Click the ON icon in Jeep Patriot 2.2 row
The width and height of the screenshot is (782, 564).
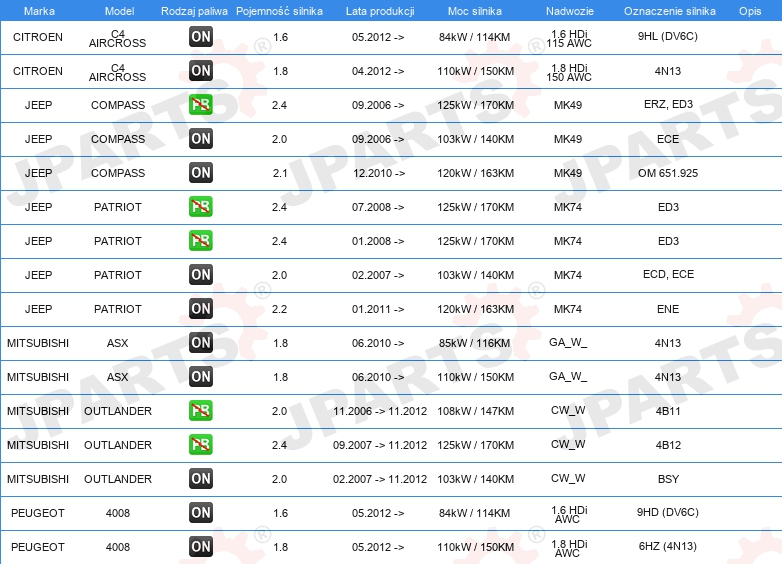click(x=201, y=309)
